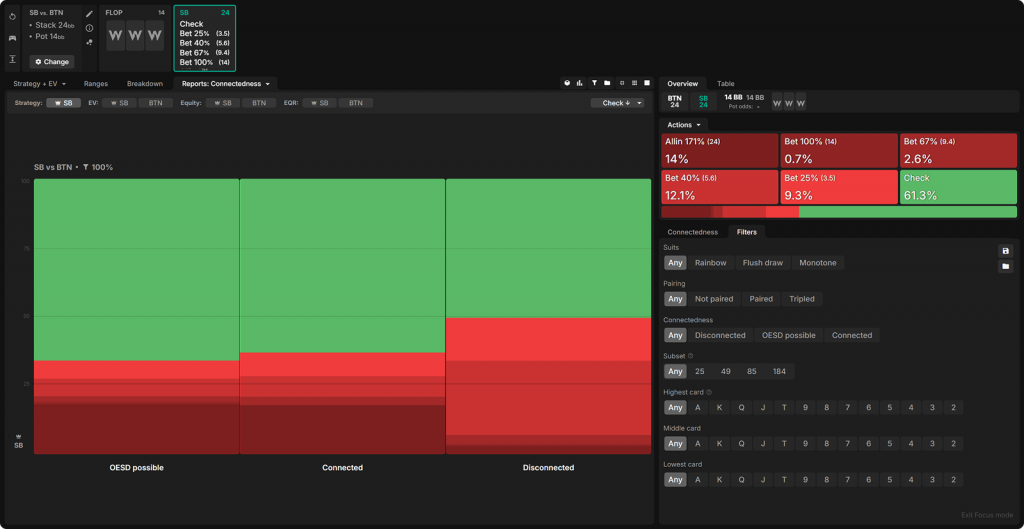The height and width of the screenshot is (529, 1024).
Task: Click the Disconnected bar in the chart
Action: (x=548, y=315)
